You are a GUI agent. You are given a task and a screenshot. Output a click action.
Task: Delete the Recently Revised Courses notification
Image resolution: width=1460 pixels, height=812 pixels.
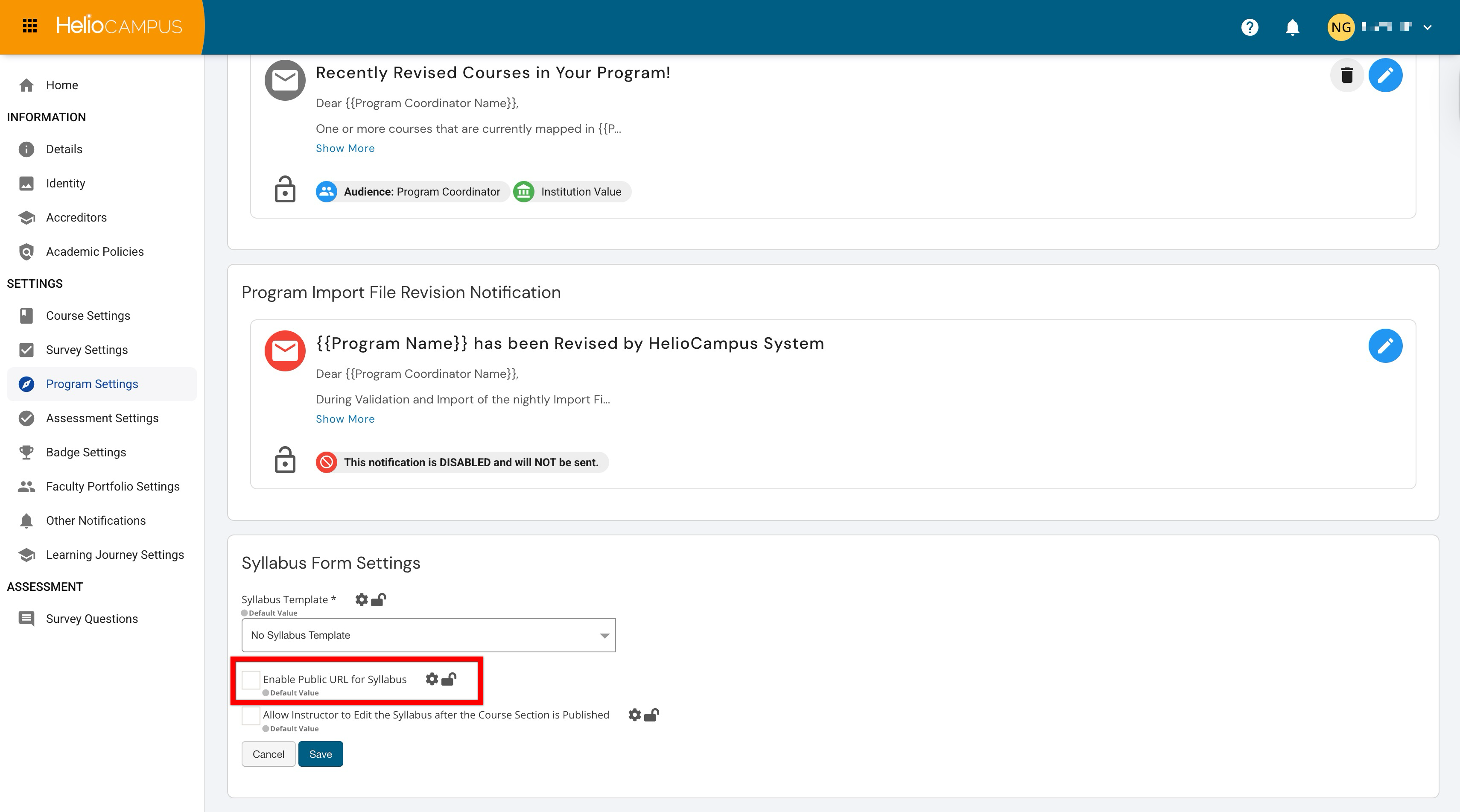point(1346,75)
